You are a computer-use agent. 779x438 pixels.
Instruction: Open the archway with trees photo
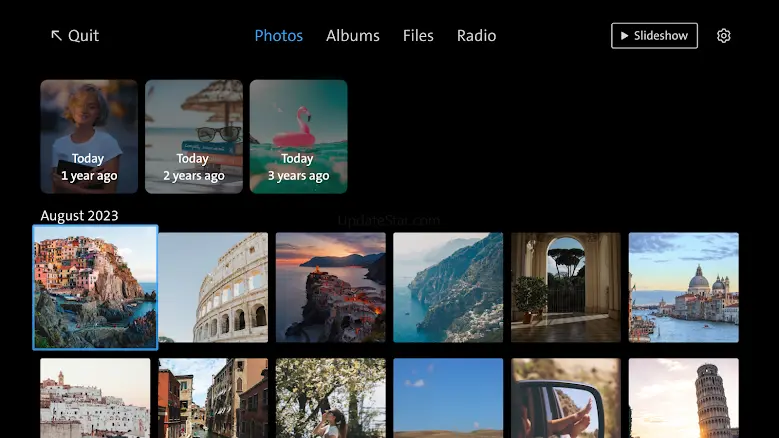click(566, 288)
